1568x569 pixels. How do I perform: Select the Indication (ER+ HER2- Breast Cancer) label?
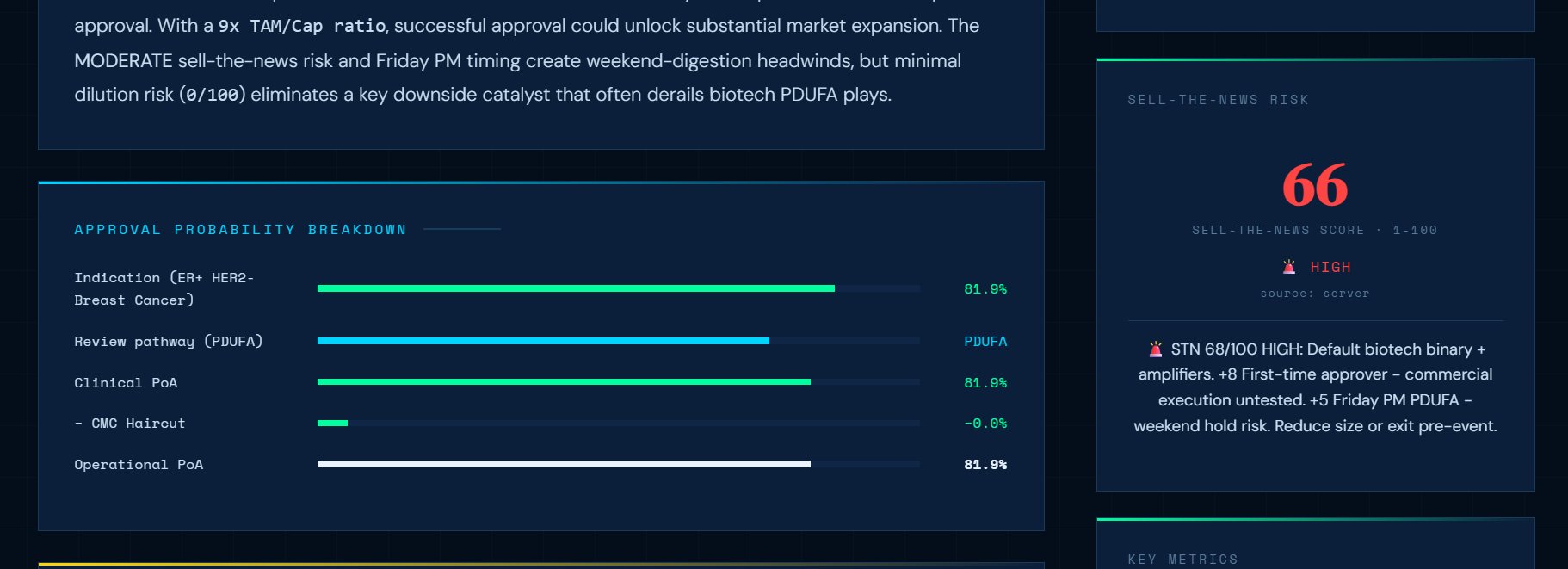click(x=164, y=288)
